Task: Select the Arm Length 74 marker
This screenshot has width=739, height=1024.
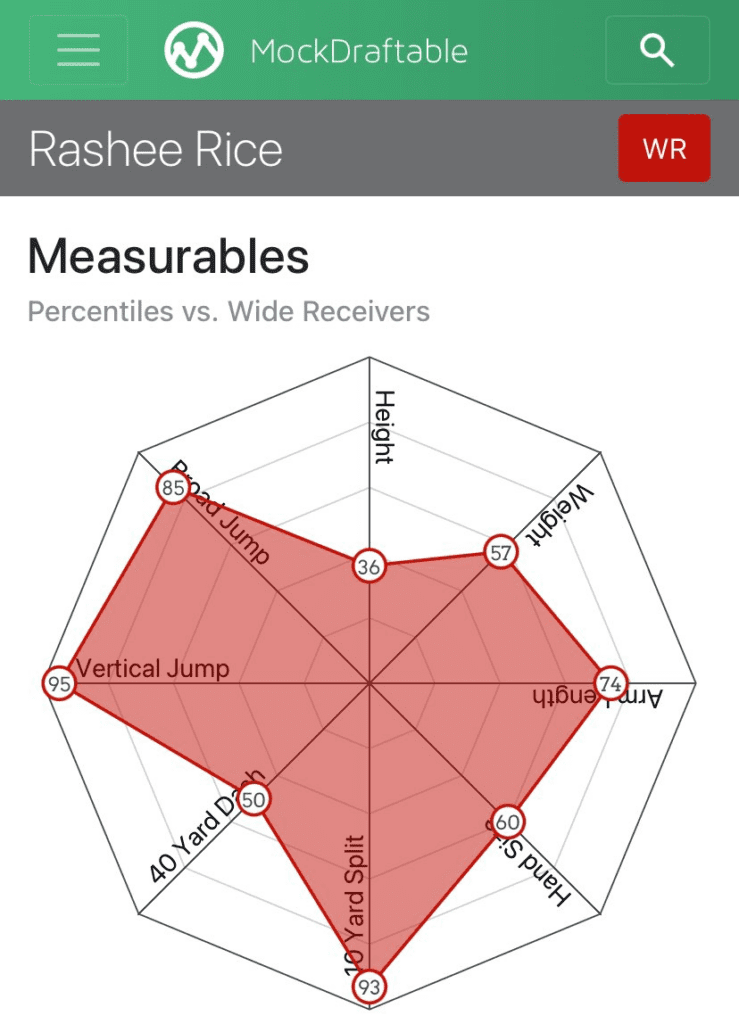Action: pyautogui.click(x=610, y=684)
